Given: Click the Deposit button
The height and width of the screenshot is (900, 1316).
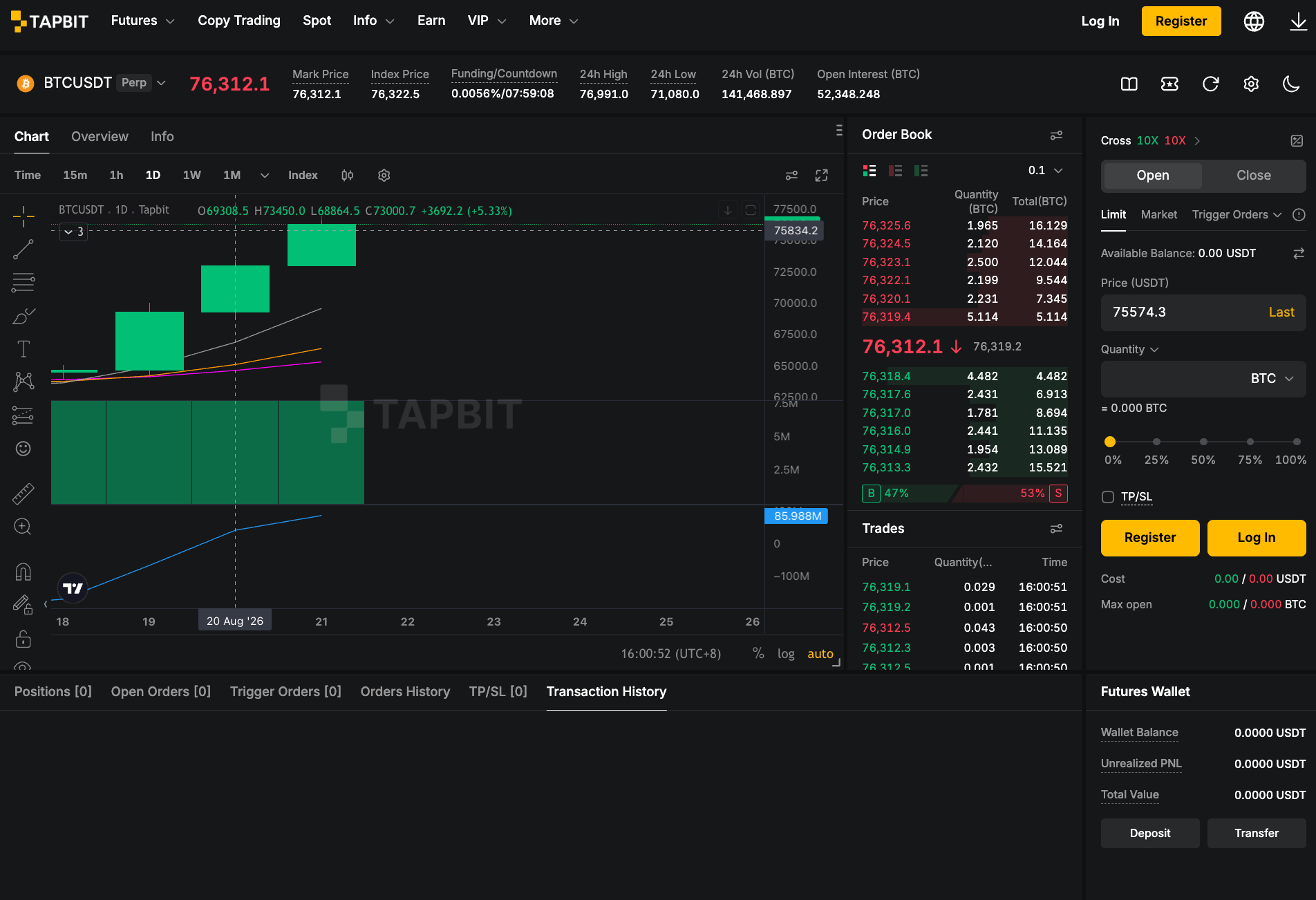Looking at the screenshot, I should pyautogui.click(x=1149, y=834).
